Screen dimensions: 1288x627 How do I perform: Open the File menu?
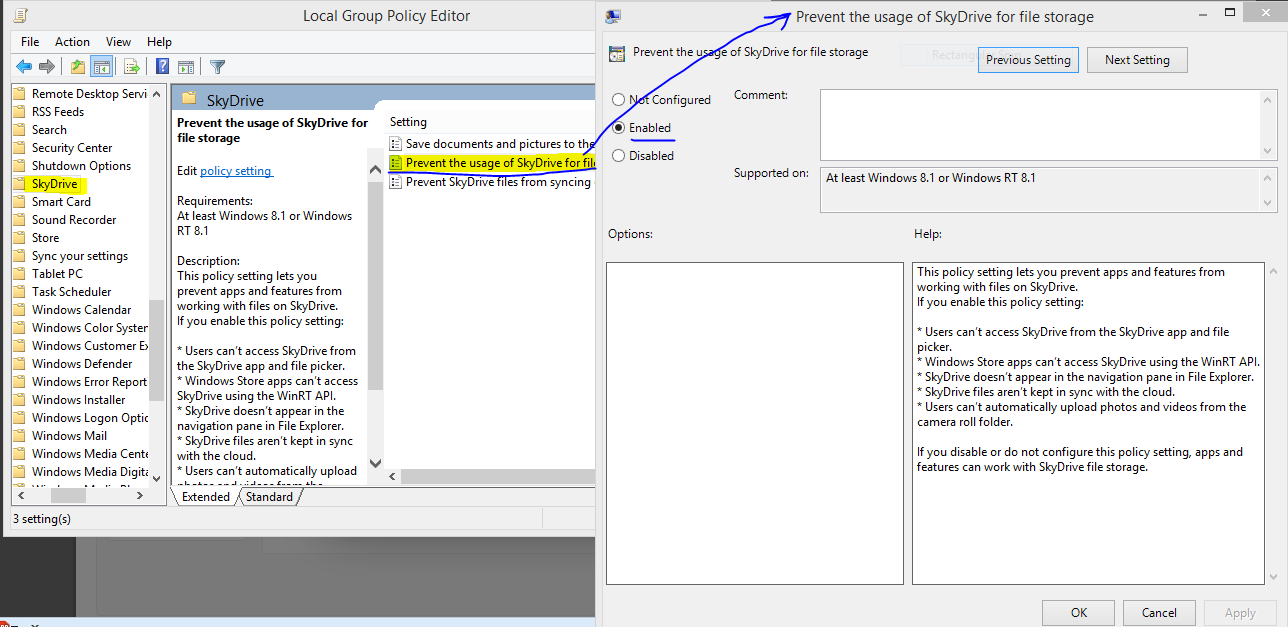[x=30, y=42]
